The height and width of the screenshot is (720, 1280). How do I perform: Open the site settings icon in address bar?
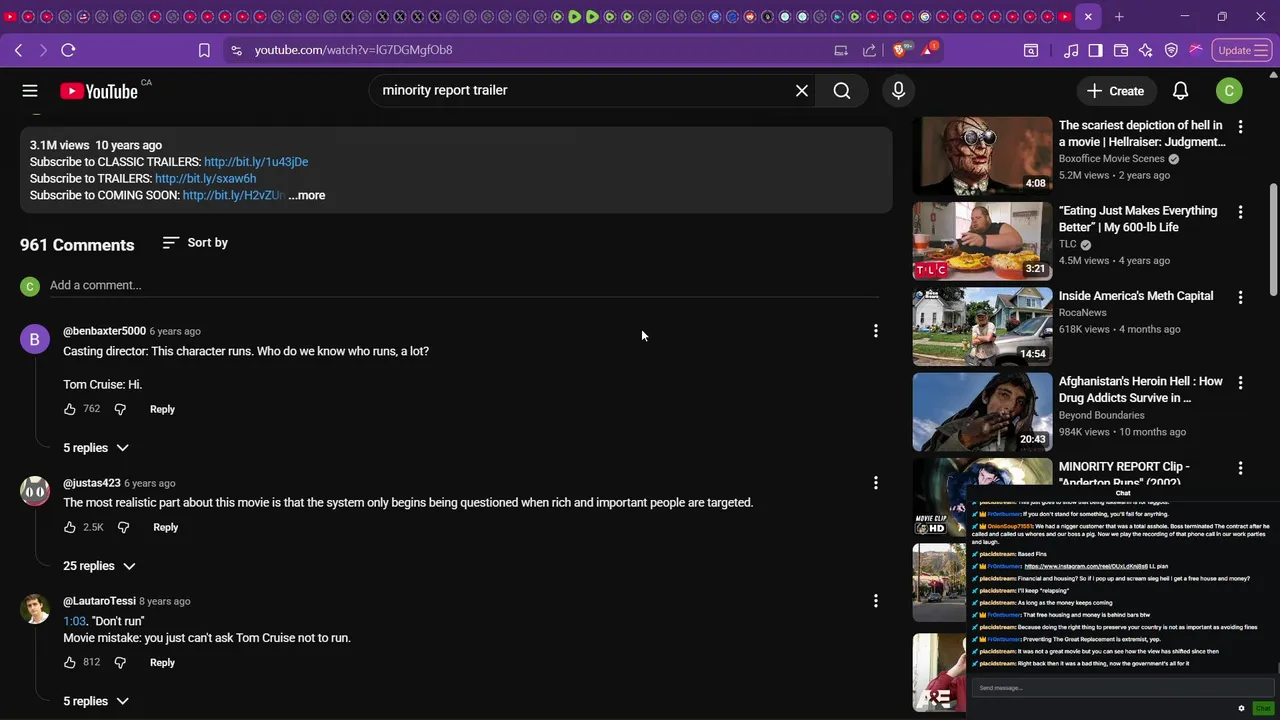point(236,50)
